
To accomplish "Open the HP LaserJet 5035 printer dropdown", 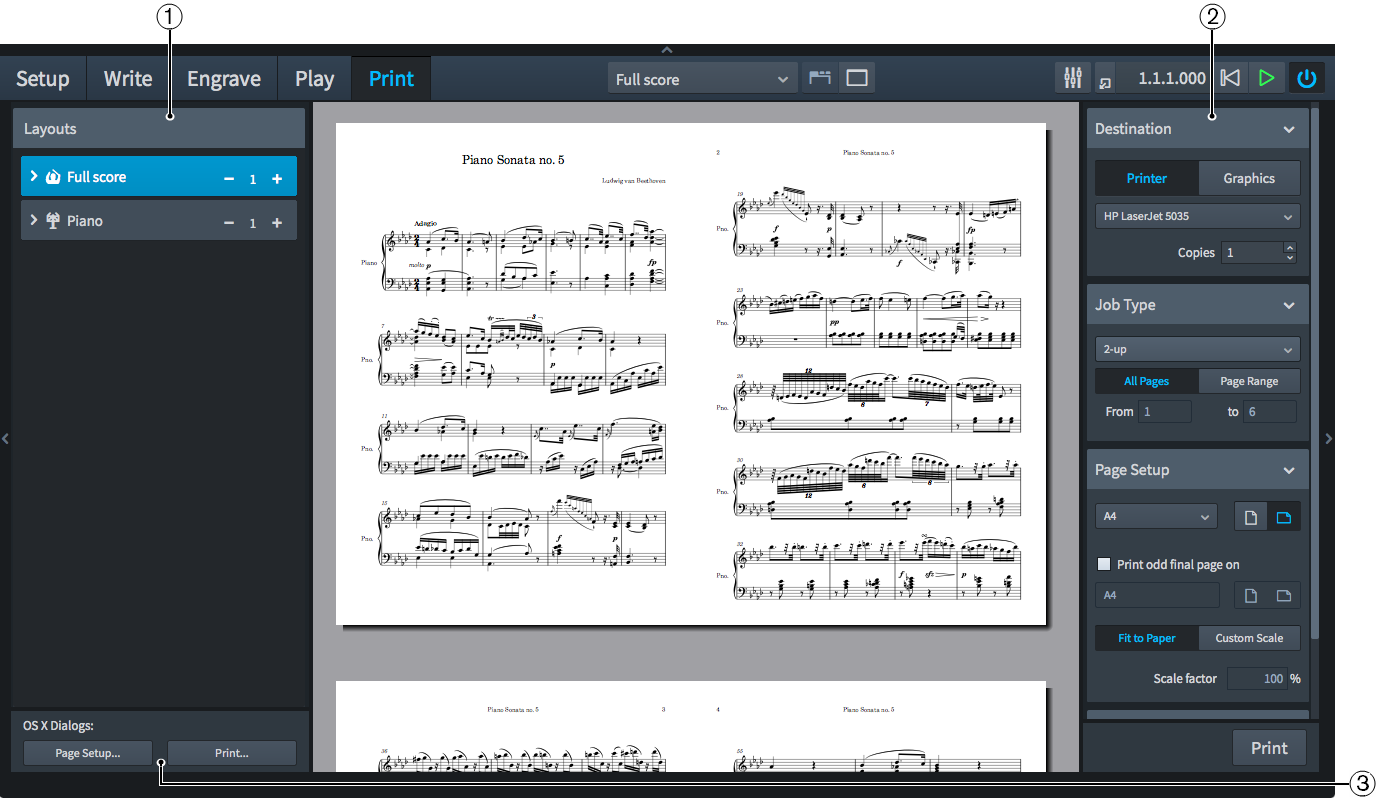I will tap(1197, 216).
